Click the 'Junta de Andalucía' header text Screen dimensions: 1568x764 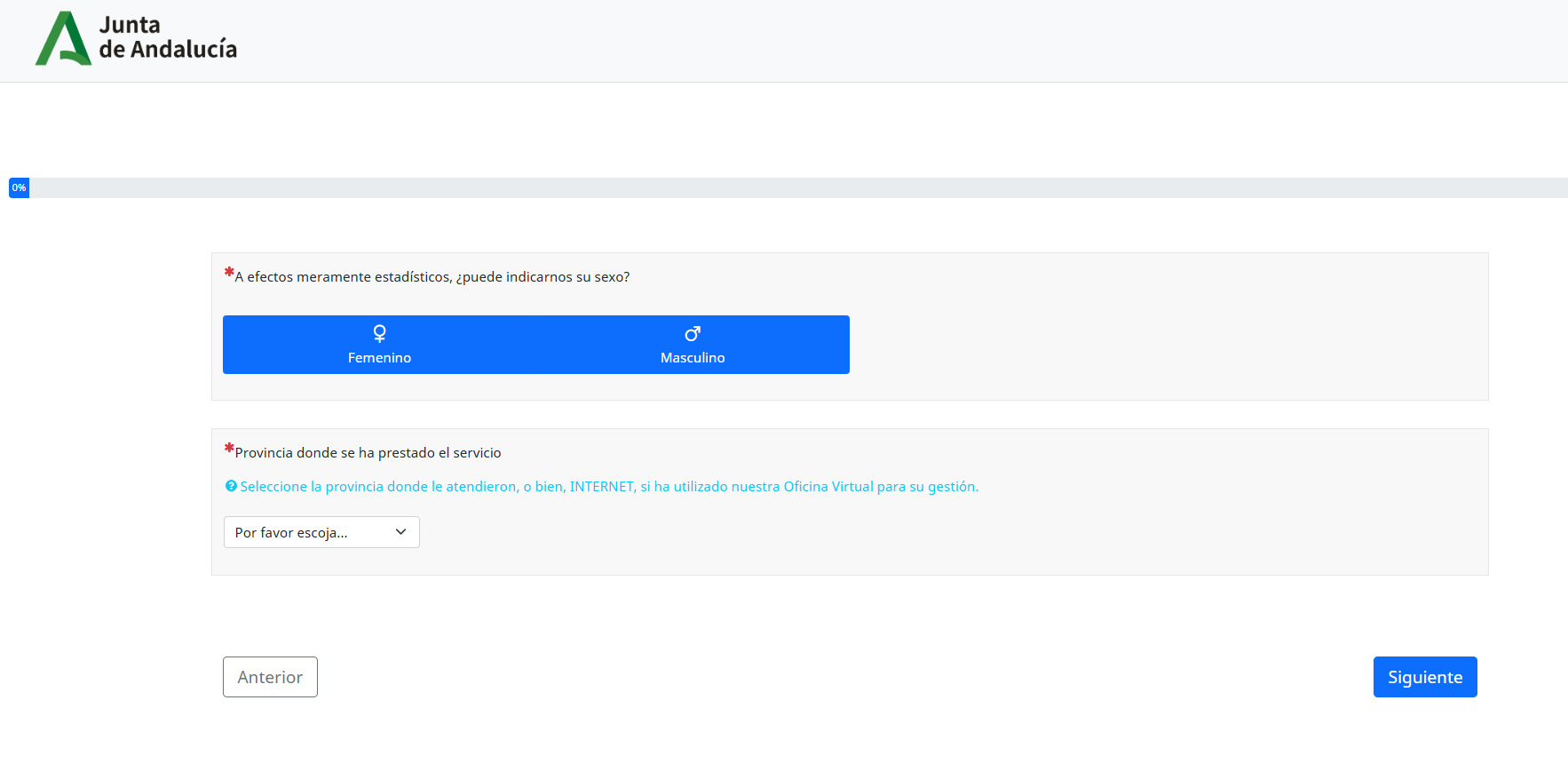pos(168,37)
